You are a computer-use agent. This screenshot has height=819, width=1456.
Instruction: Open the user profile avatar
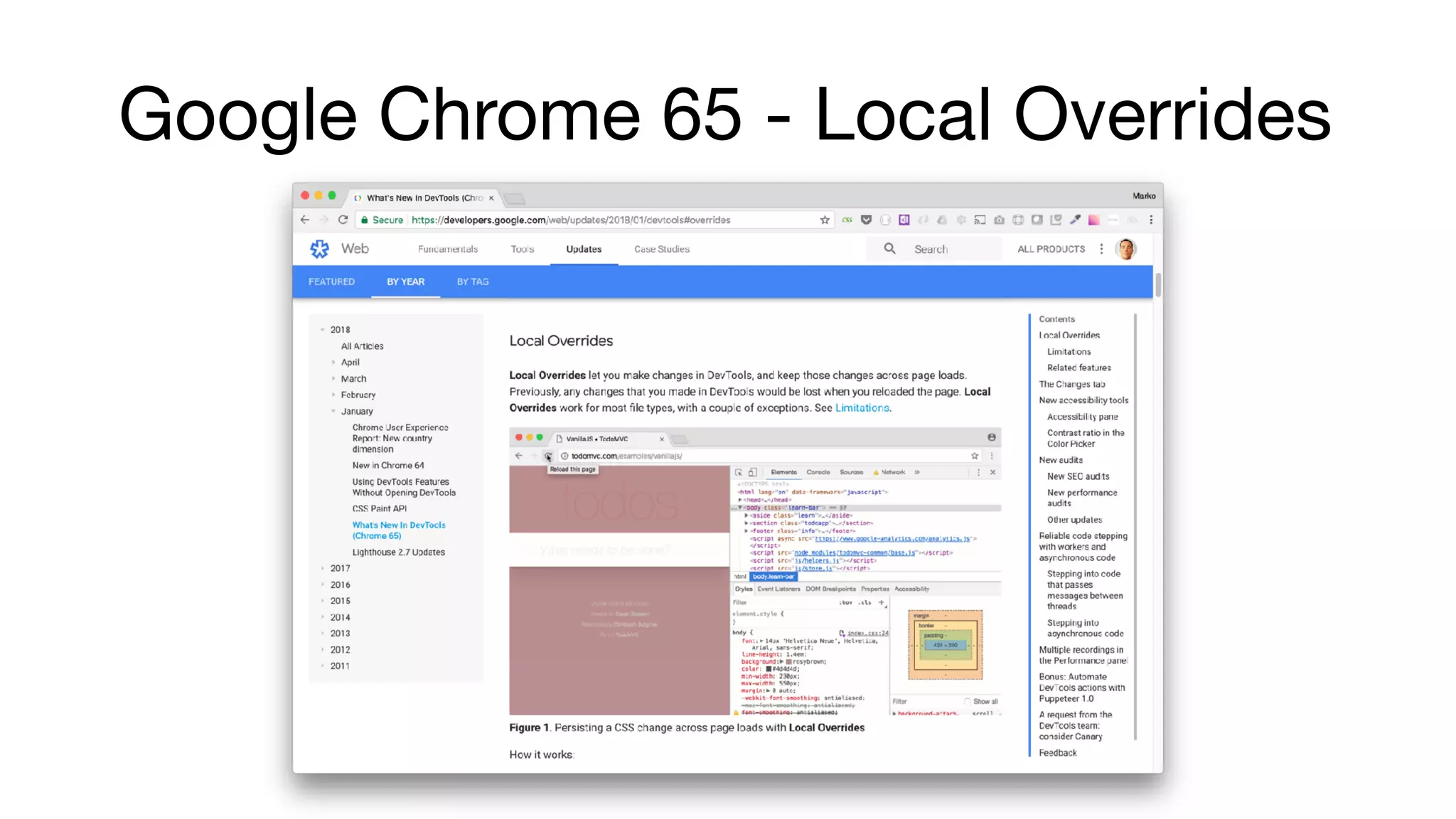tap(1126, 249)
